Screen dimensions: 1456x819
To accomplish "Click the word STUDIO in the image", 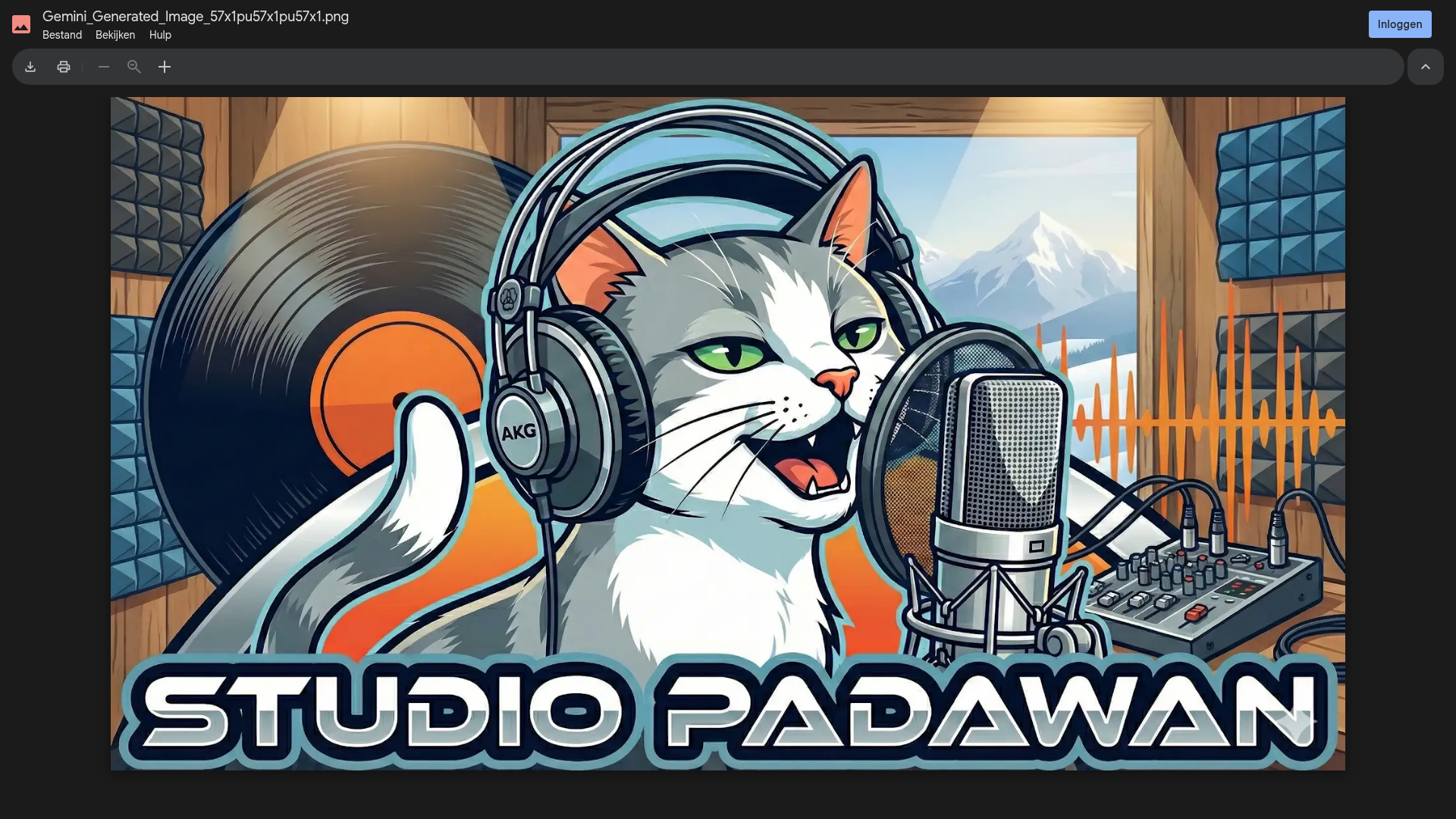I will (383, 711).
